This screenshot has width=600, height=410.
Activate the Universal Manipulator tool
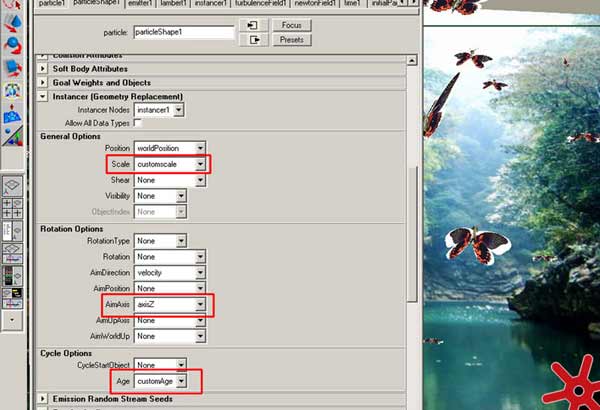coord(13,91)
